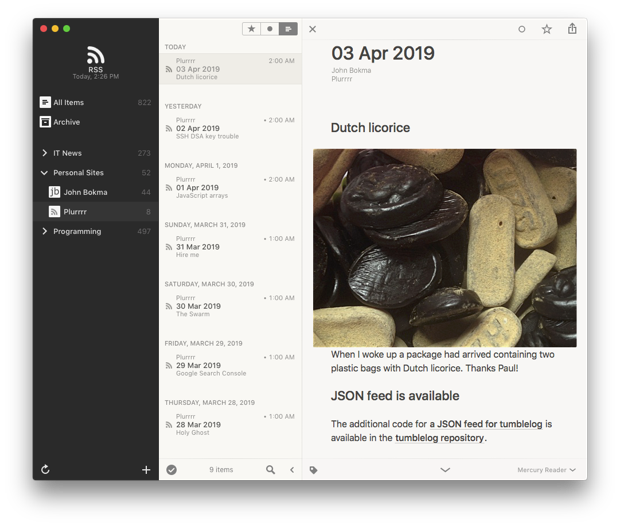620x526 pixels.
Task: Click RSS icon beside 29 Mar 2019
Action: coord(169,366)
